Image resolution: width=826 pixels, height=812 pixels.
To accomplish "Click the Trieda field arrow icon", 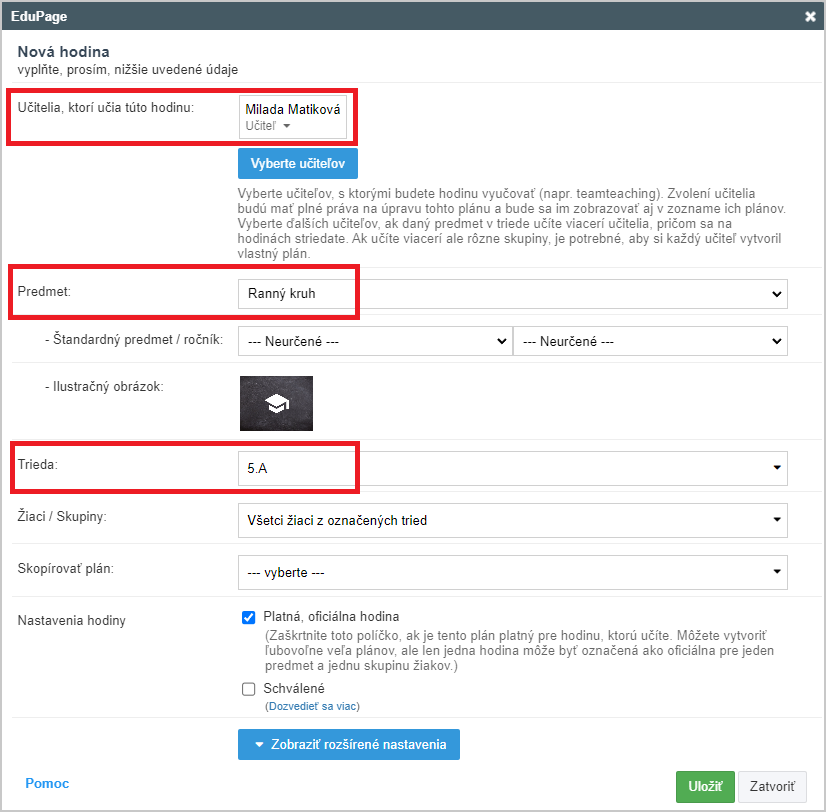I will pos(776,468).
